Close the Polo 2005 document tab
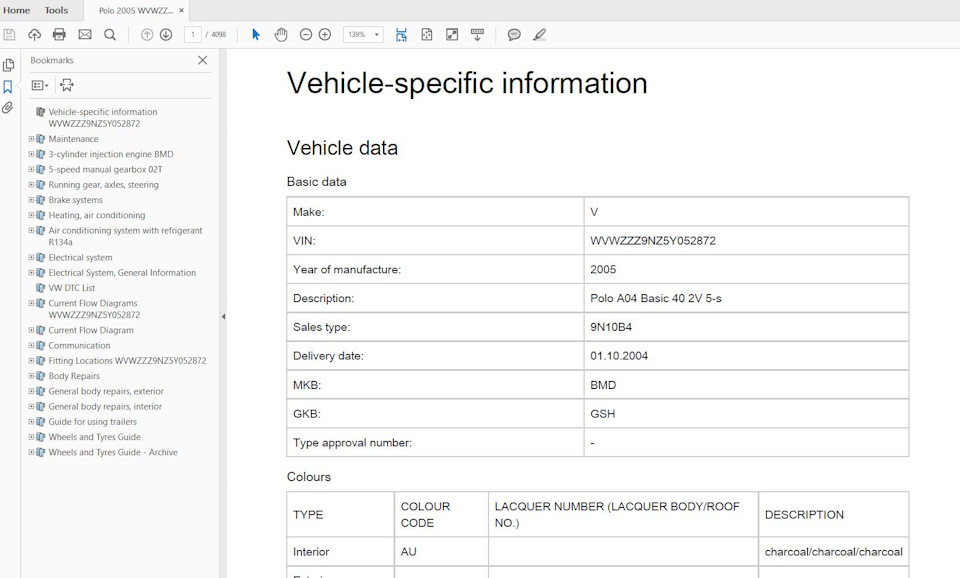This screenshot has width=960, height=578. tap(181, 10)
